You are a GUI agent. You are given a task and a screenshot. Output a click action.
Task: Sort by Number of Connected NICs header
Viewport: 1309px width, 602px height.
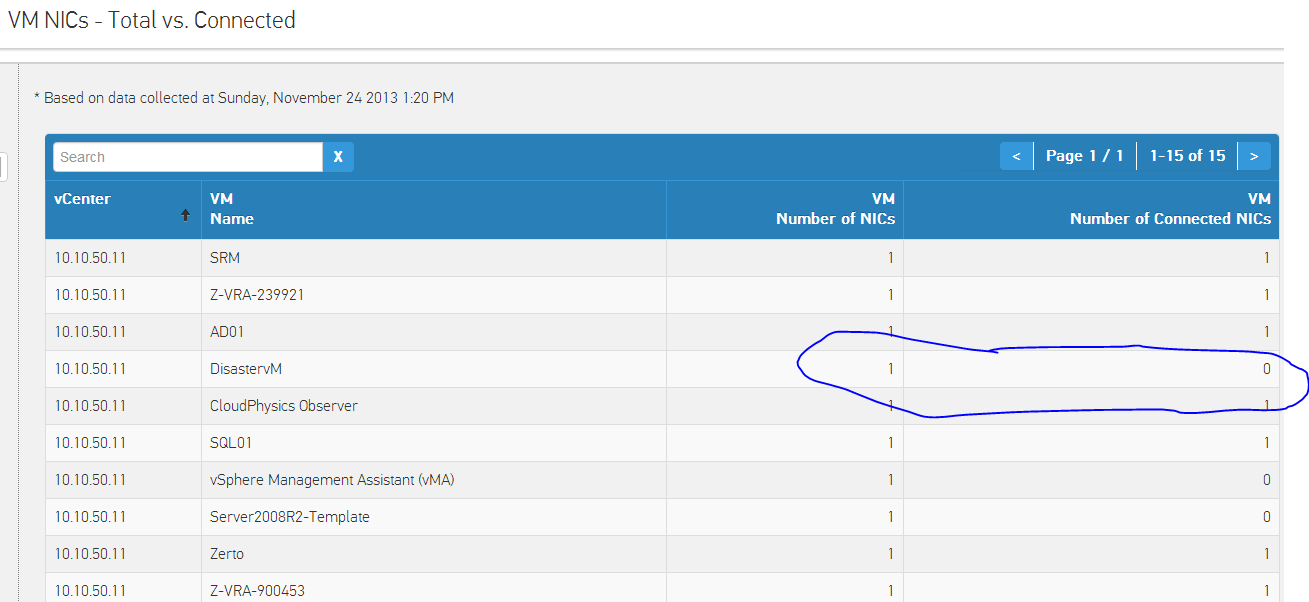[1170, 209]
